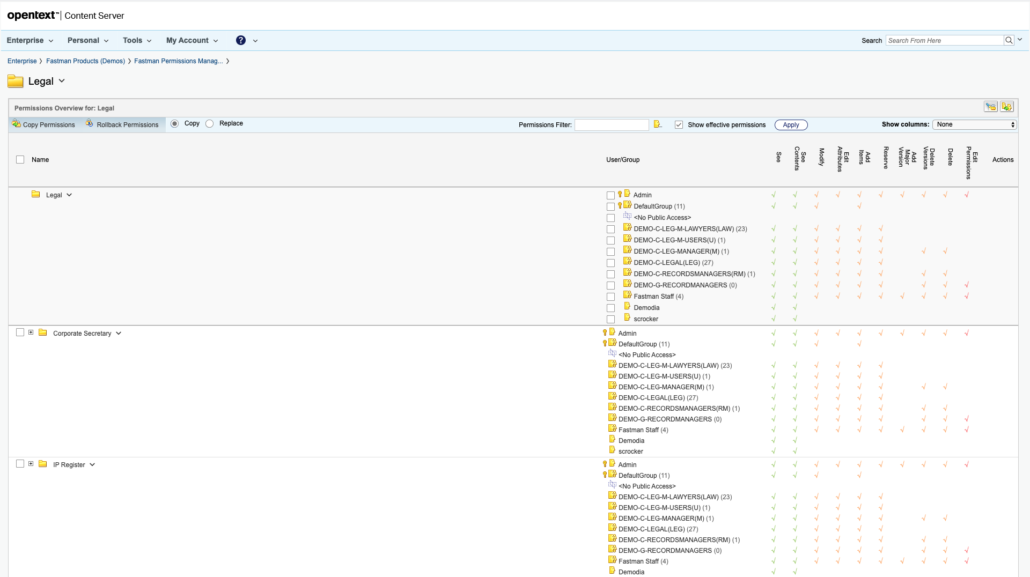Open the Personal menu
The width and height of the screenshot is (1030, 577).
coord(87,40)
